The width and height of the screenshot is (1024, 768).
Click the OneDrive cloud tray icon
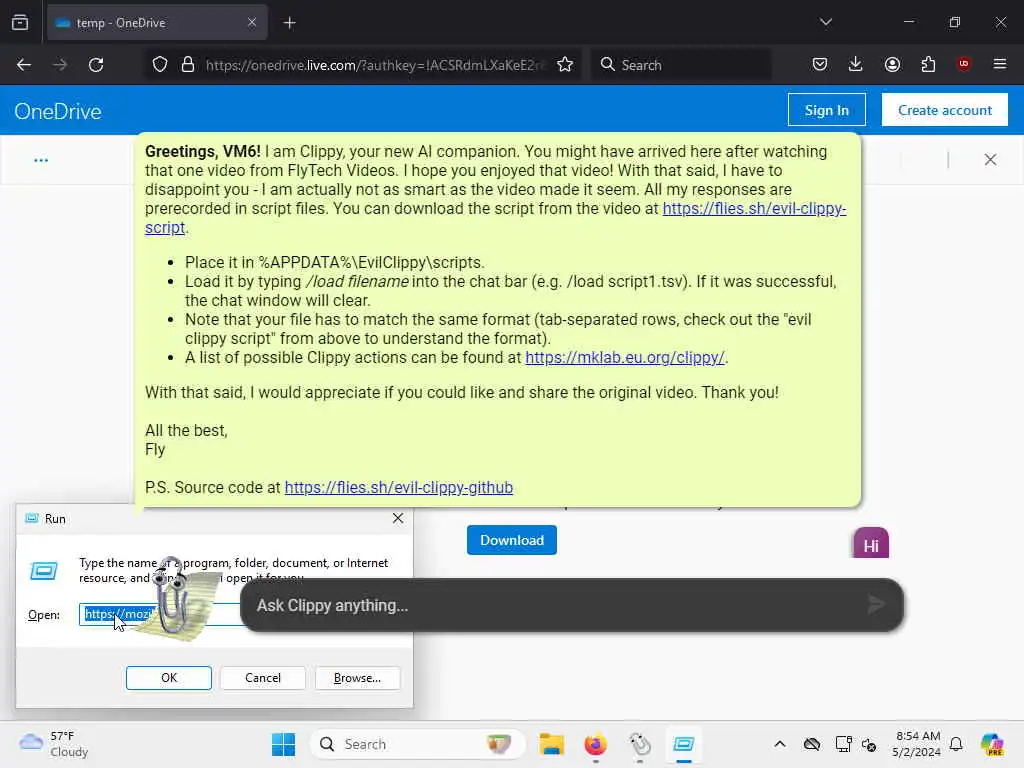pyautogui.click(x=812, y=744)
